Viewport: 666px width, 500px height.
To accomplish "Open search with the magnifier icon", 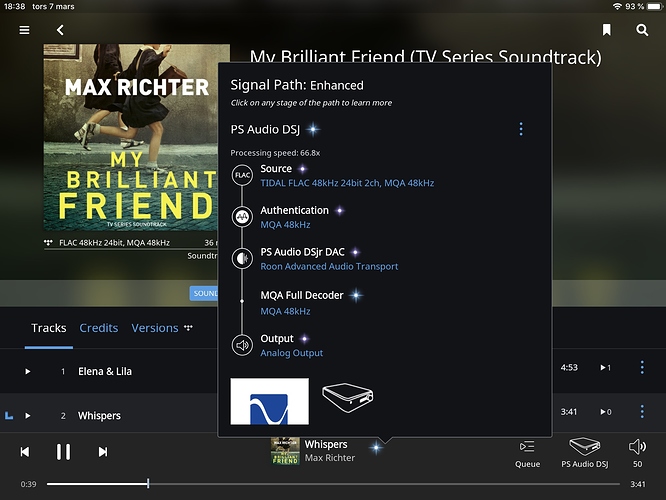I will (642, 30).
